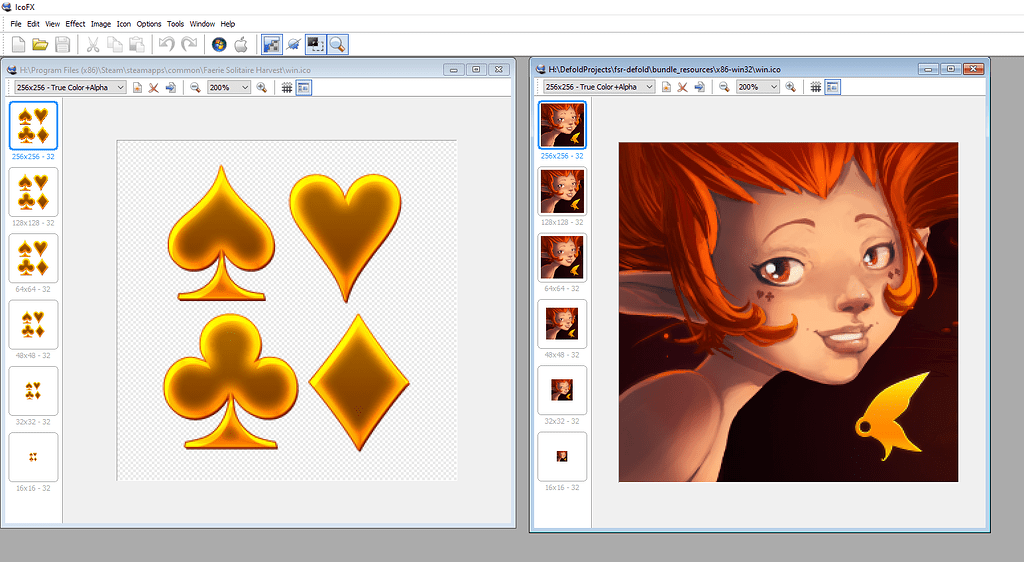
Task: Click the magnifier preview icon in main toolbar
Action: pos(338,44)
